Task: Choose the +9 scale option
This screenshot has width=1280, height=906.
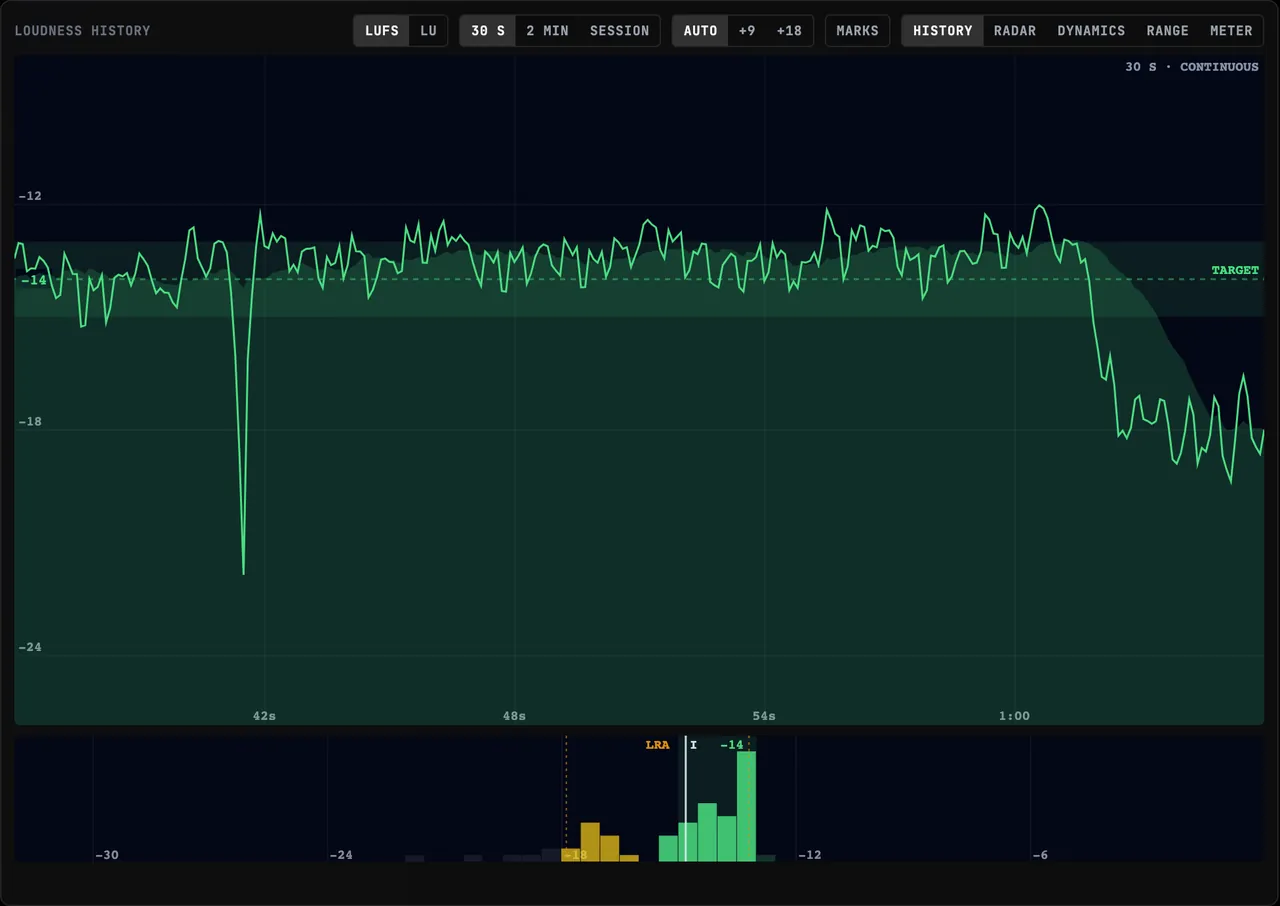Action: click(x=747, y=31)
